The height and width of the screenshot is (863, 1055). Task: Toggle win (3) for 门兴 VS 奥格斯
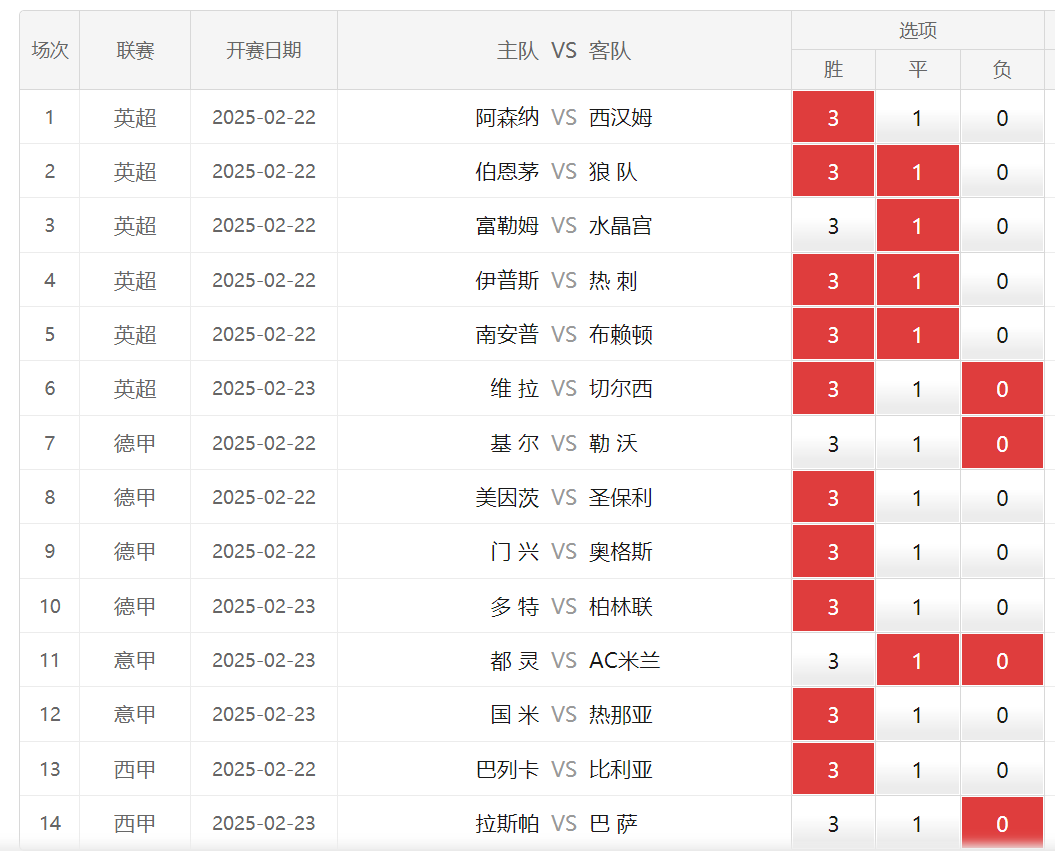pos(833,551)
